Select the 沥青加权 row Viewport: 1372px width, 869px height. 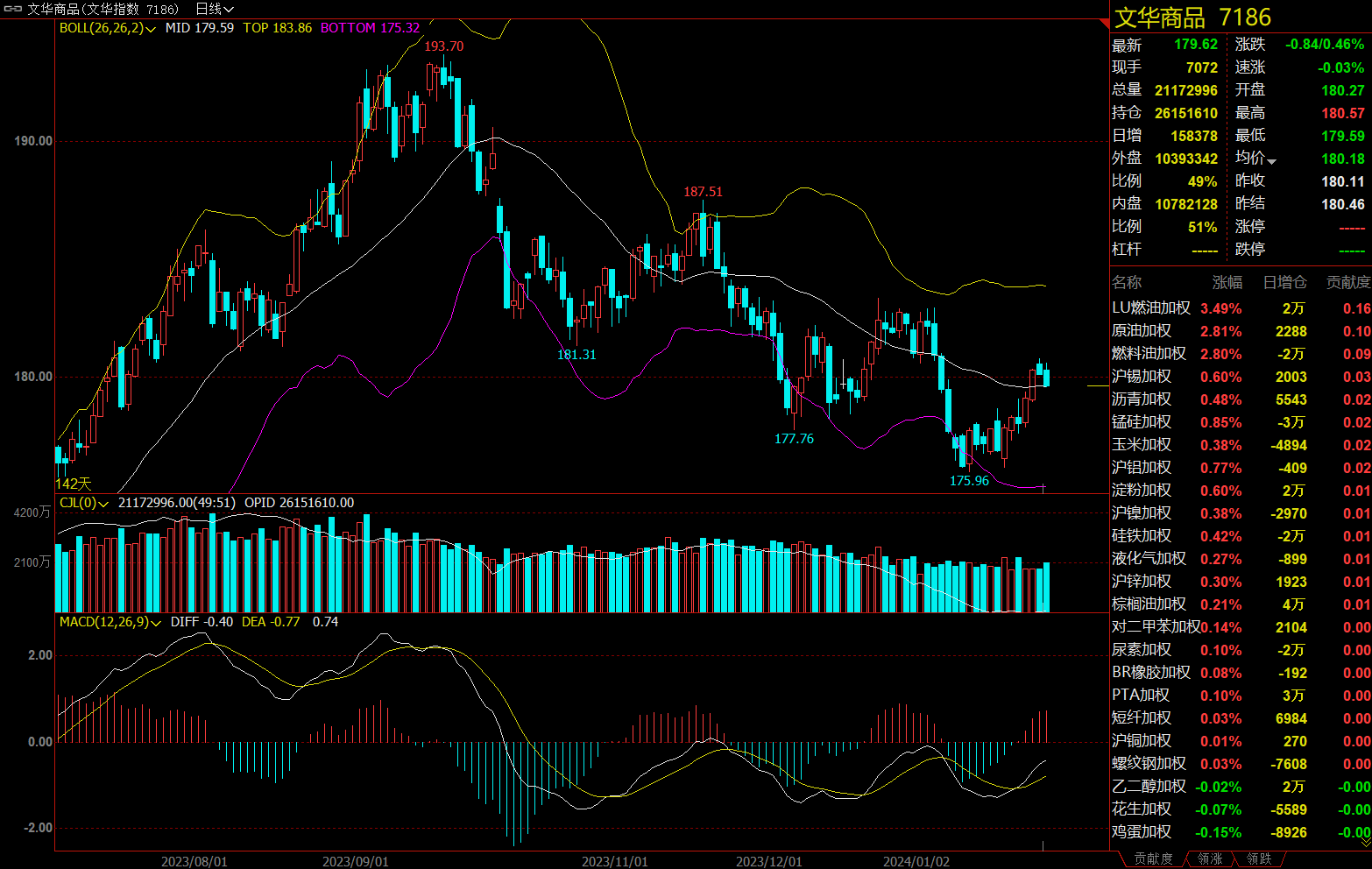pyautogui.click(x=1241, y=399)
